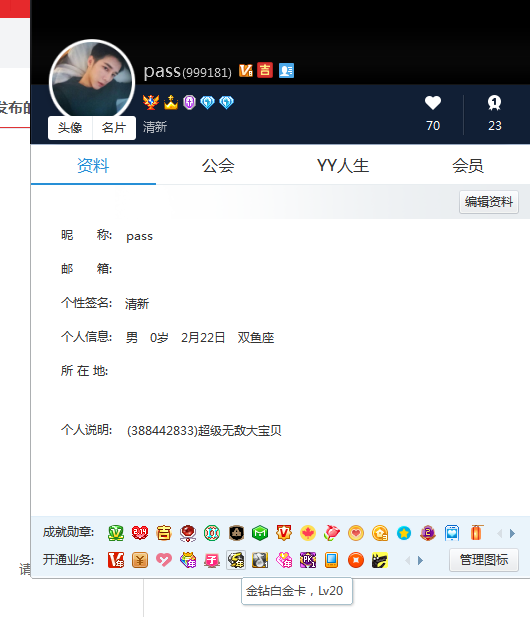Click the red V年 service icon
The image size is (530, 617).
(x=116, y=560)
